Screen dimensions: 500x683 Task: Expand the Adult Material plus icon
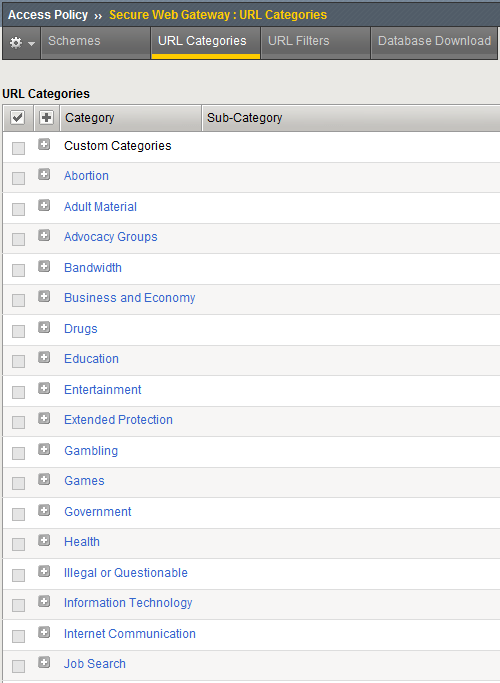coord(44,205)
